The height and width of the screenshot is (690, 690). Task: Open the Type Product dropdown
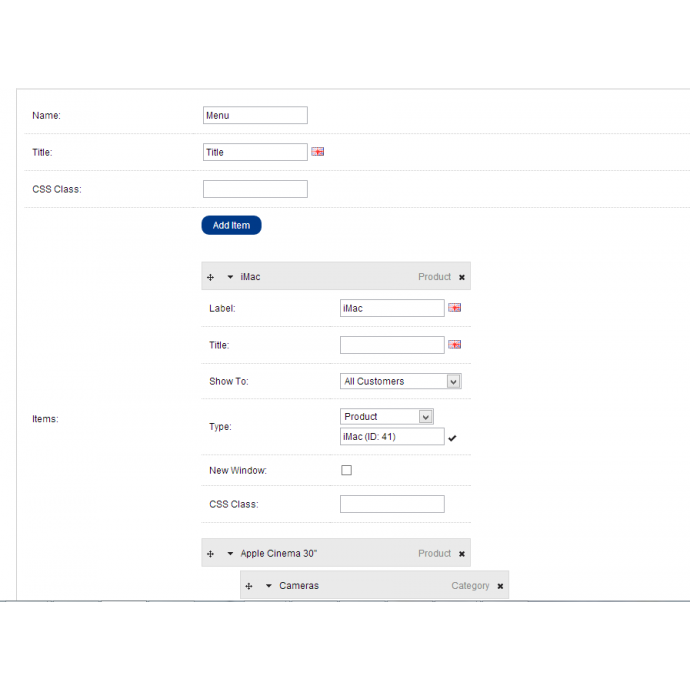tap(387, 416)
